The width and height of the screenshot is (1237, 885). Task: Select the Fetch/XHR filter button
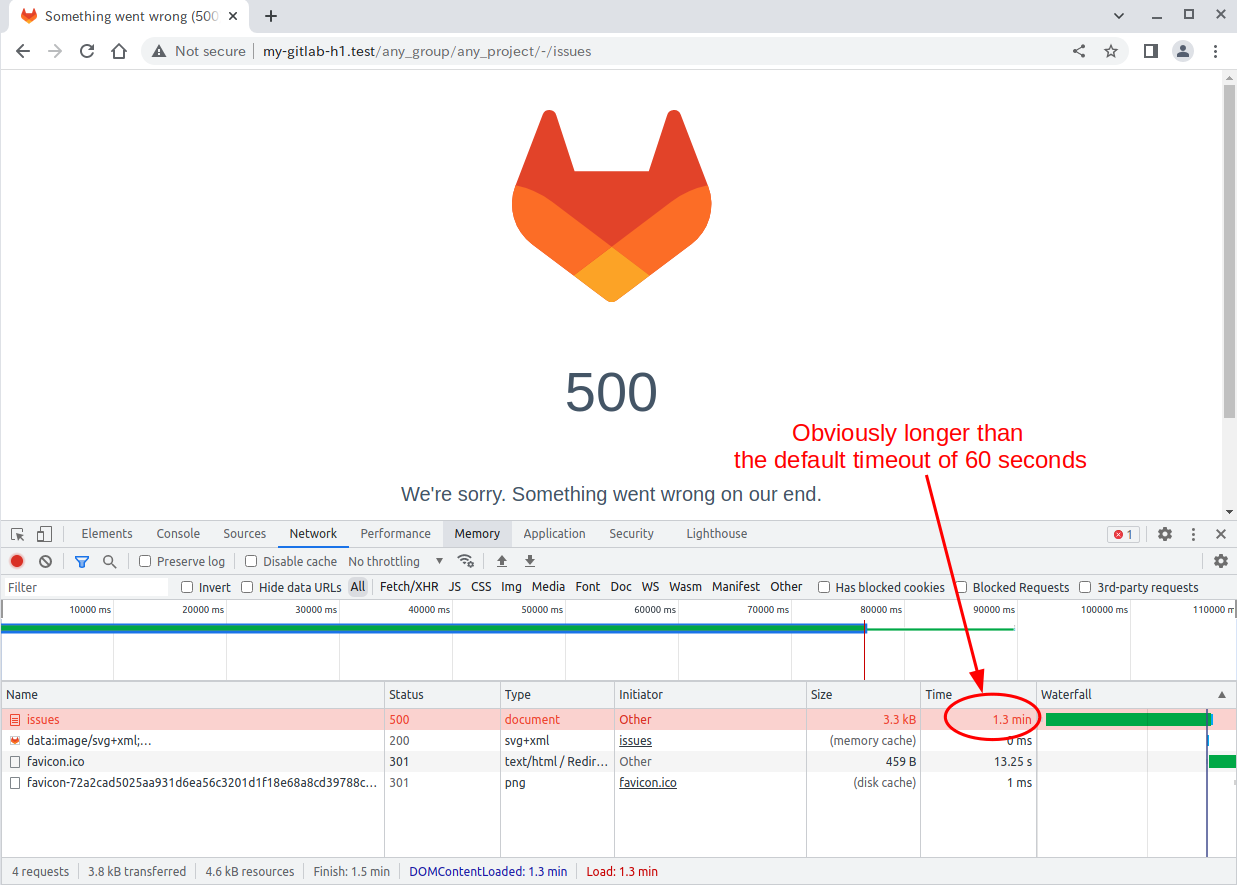[x=409, y=587]
